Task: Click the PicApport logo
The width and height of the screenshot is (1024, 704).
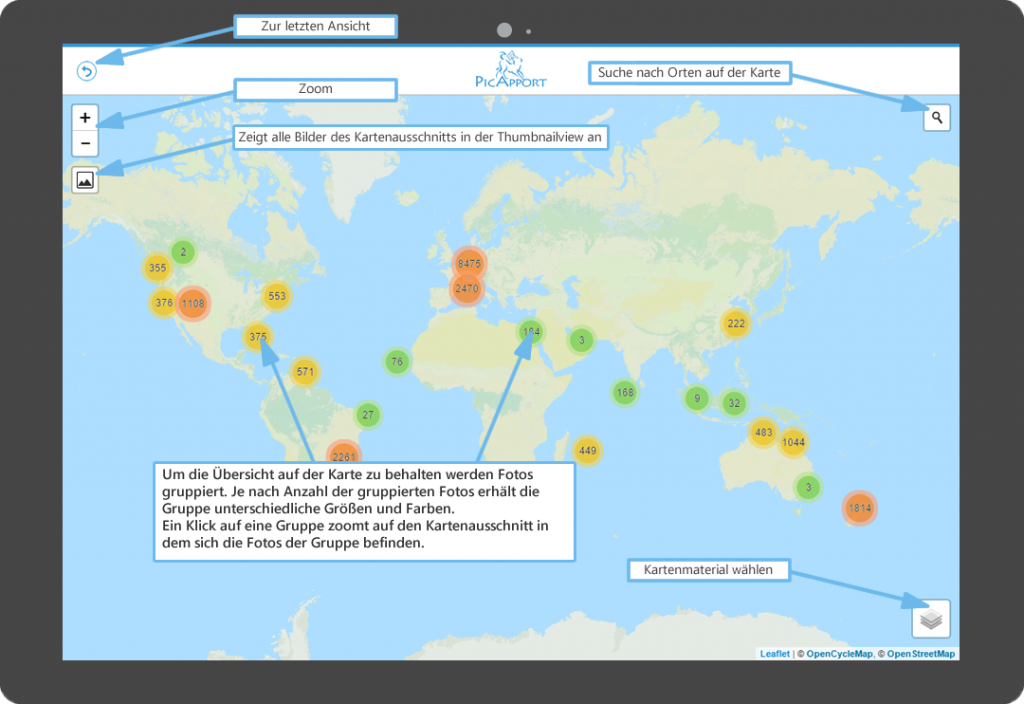Action: click(511, 70)
